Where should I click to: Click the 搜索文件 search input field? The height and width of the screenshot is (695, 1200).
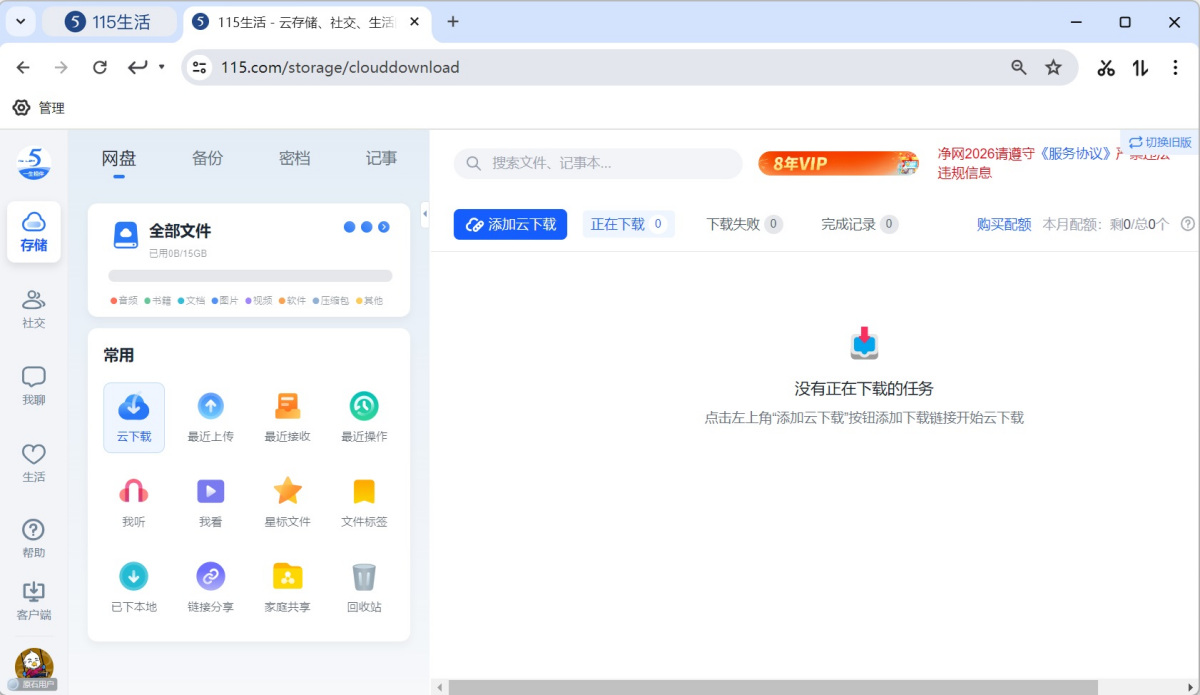[610, 163]
